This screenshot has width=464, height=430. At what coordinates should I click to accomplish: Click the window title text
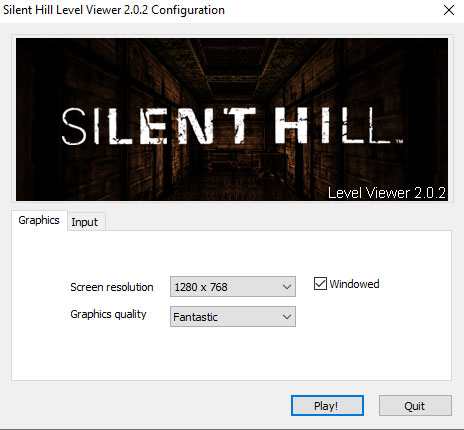pos(114,10)
